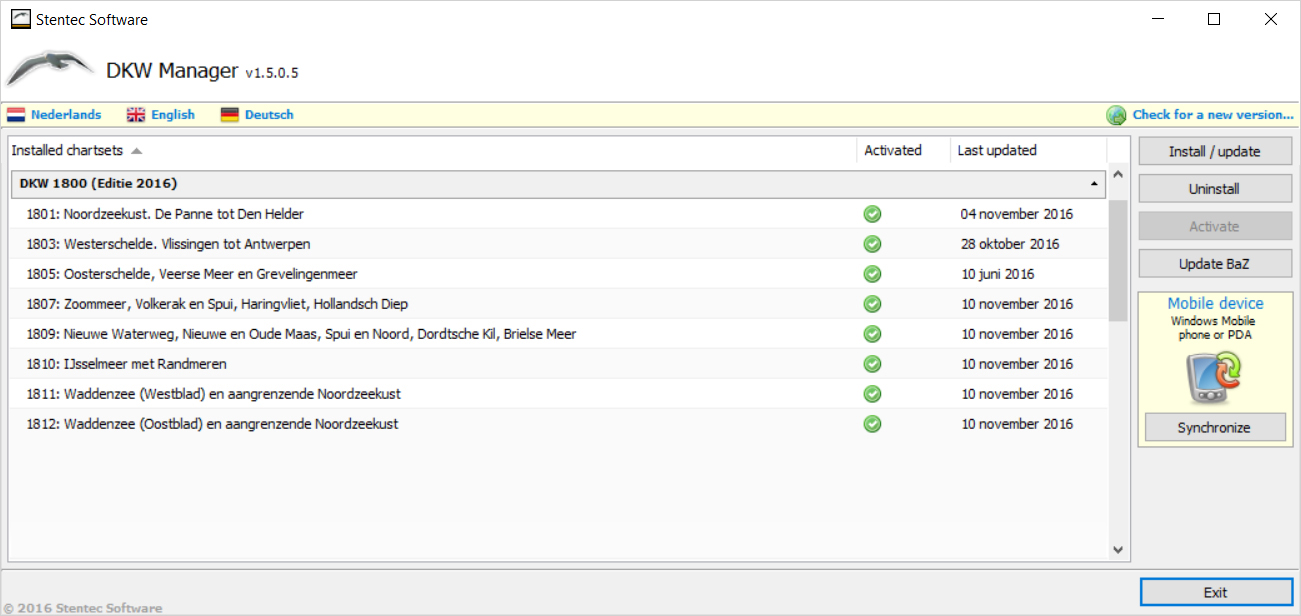This screenshot has width=1301, height=616.
Task: Sort by Activated column header
Action: (x=904, y=151)
